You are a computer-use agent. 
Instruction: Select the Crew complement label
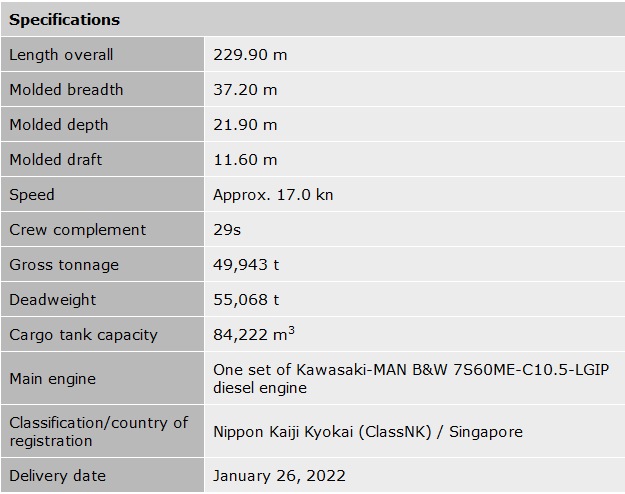77,230
